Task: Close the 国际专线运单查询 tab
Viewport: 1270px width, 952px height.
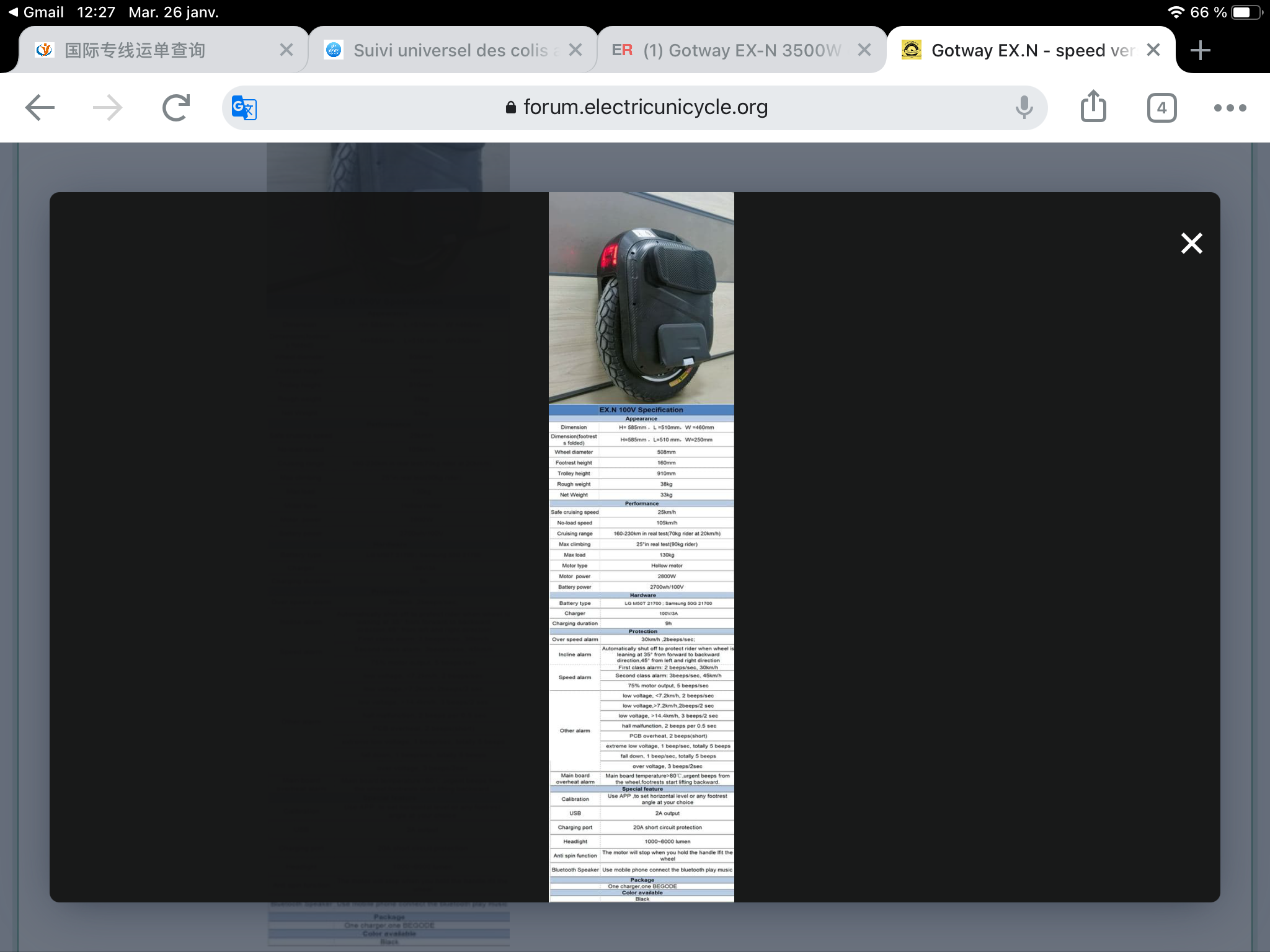Action: pos(286,50)
